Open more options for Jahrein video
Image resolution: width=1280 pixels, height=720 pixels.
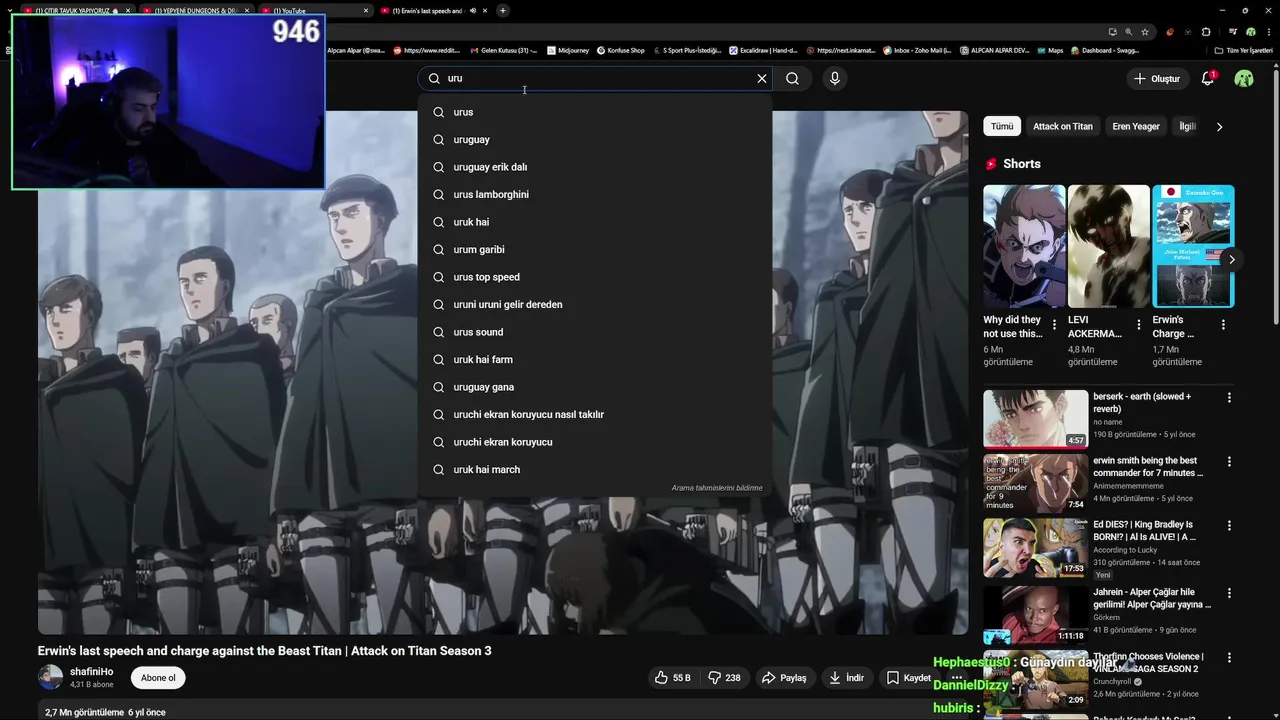coord(1229,593)
